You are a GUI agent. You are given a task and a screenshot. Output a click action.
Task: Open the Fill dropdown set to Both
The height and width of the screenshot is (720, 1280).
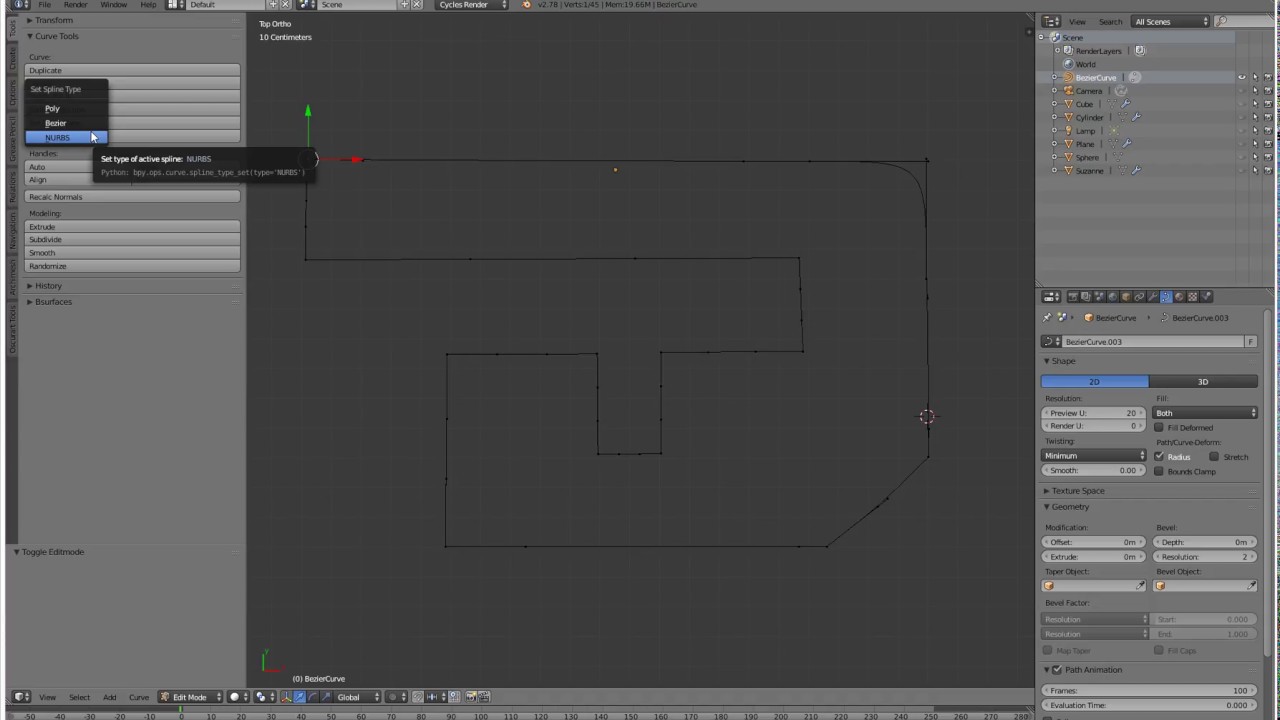click(1205, 413)
